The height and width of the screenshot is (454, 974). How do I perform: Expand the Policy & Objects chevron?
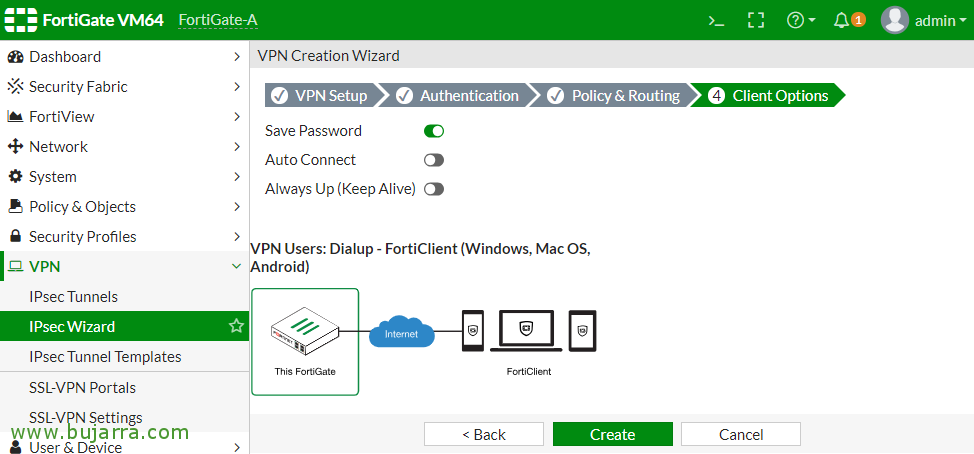click(237, 207)
